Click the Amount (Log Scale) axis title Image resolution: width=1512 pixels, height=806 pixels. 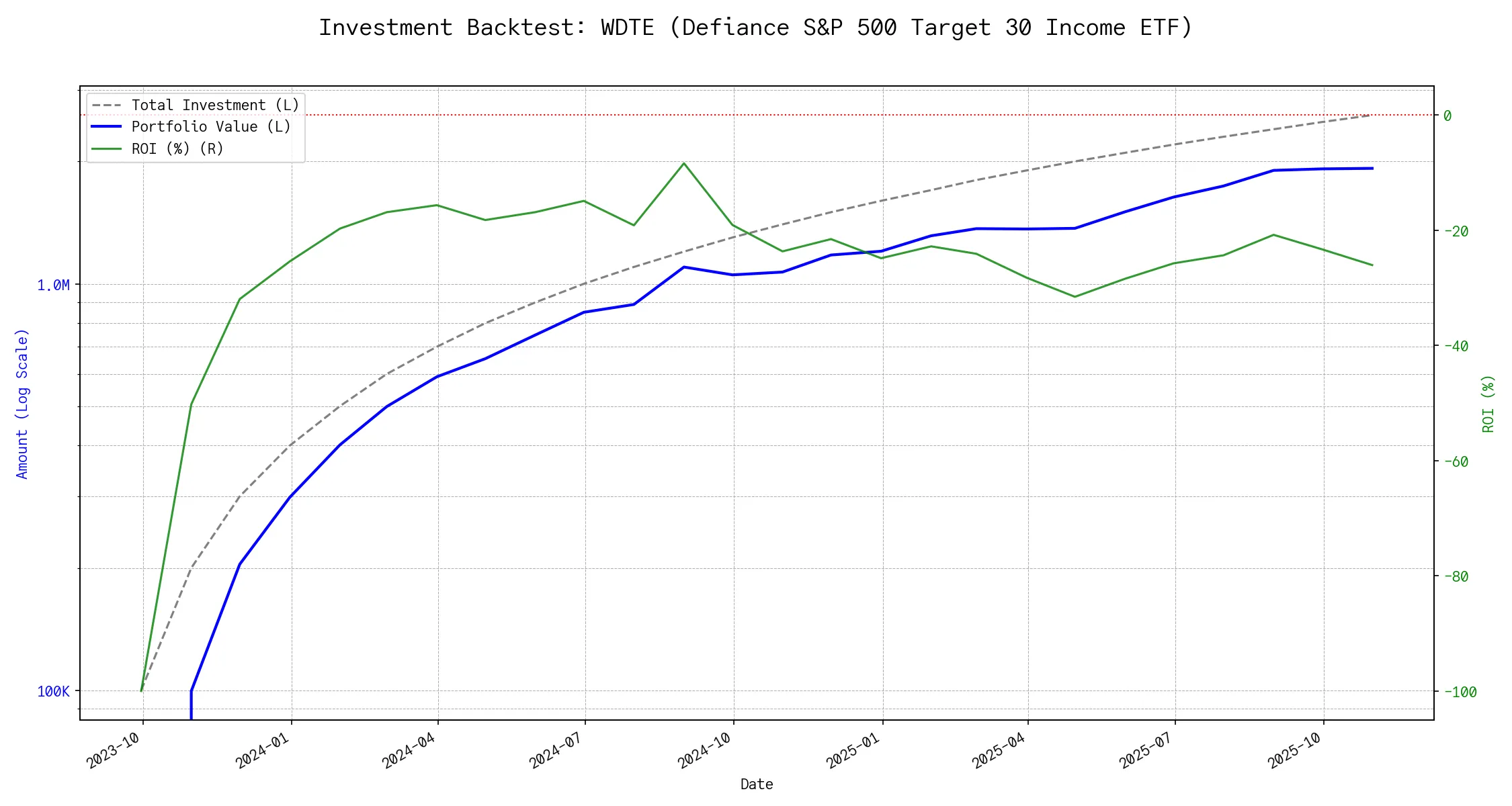coord(22,403)
